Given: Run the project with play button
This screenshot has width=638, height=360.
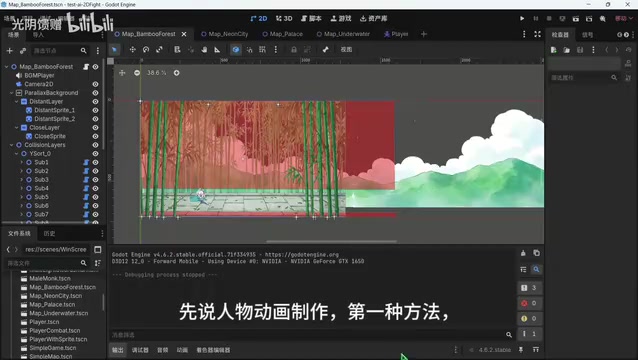Looking at the screenshot, I should [x=522, y=18].
